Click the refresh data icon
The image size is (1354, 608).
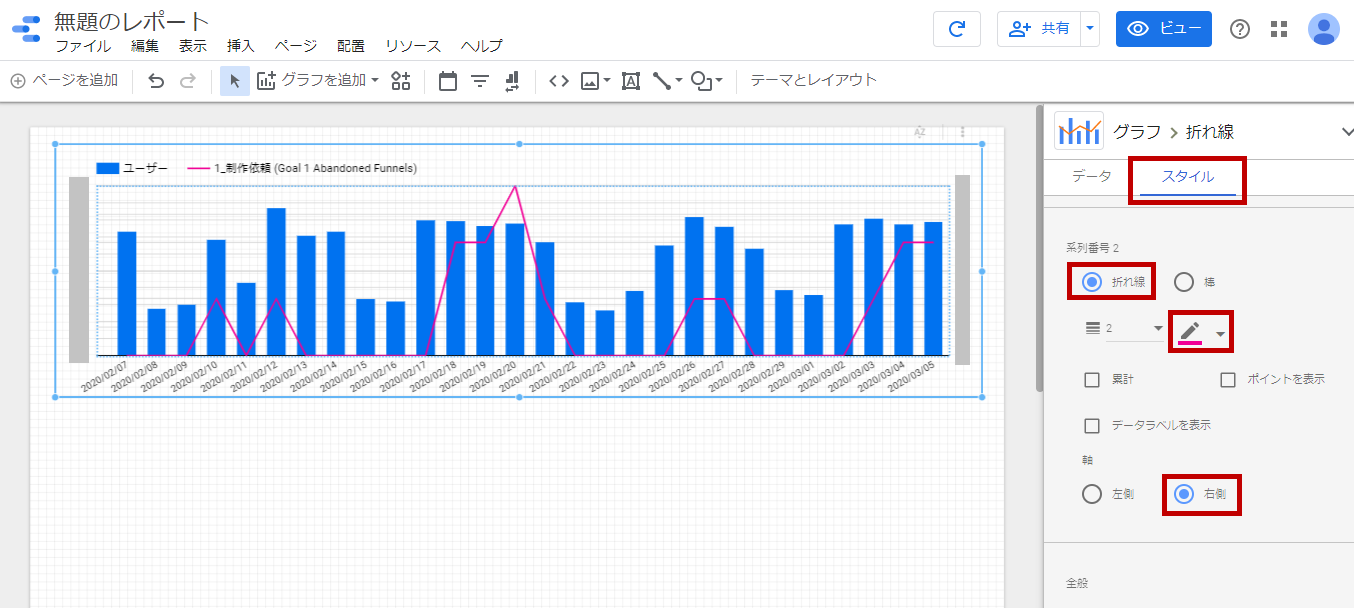pos(957,29)
